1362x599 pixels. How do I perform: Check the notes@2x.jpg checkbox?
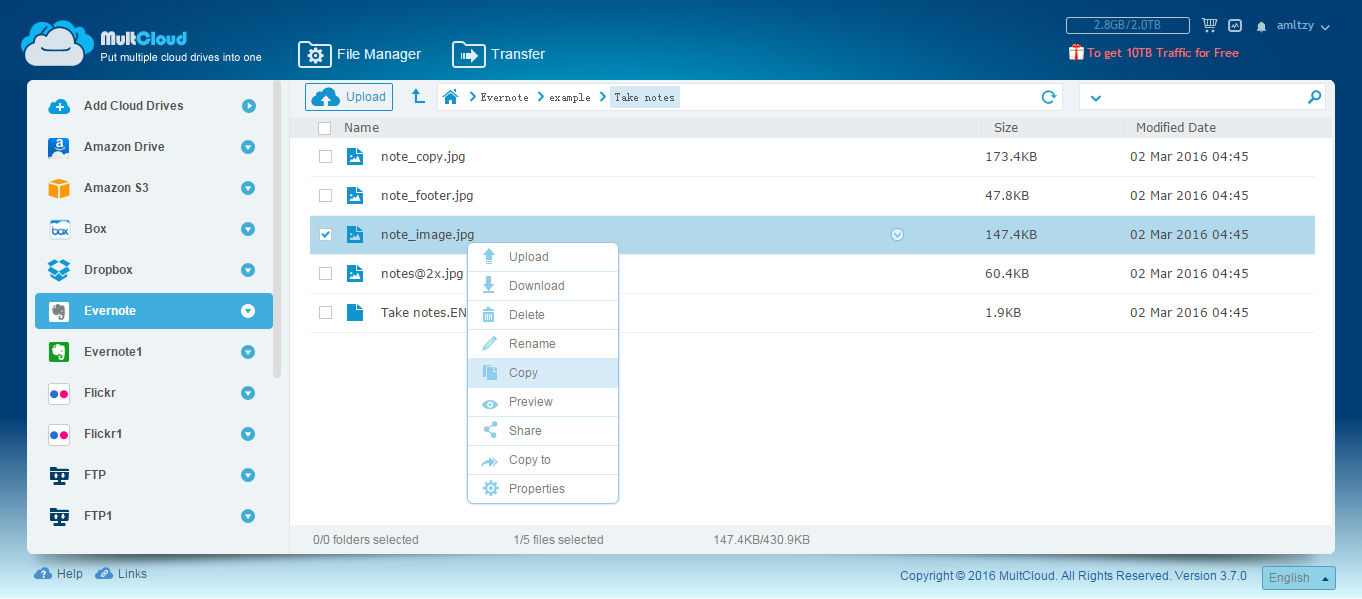click(x=325, y=273)
